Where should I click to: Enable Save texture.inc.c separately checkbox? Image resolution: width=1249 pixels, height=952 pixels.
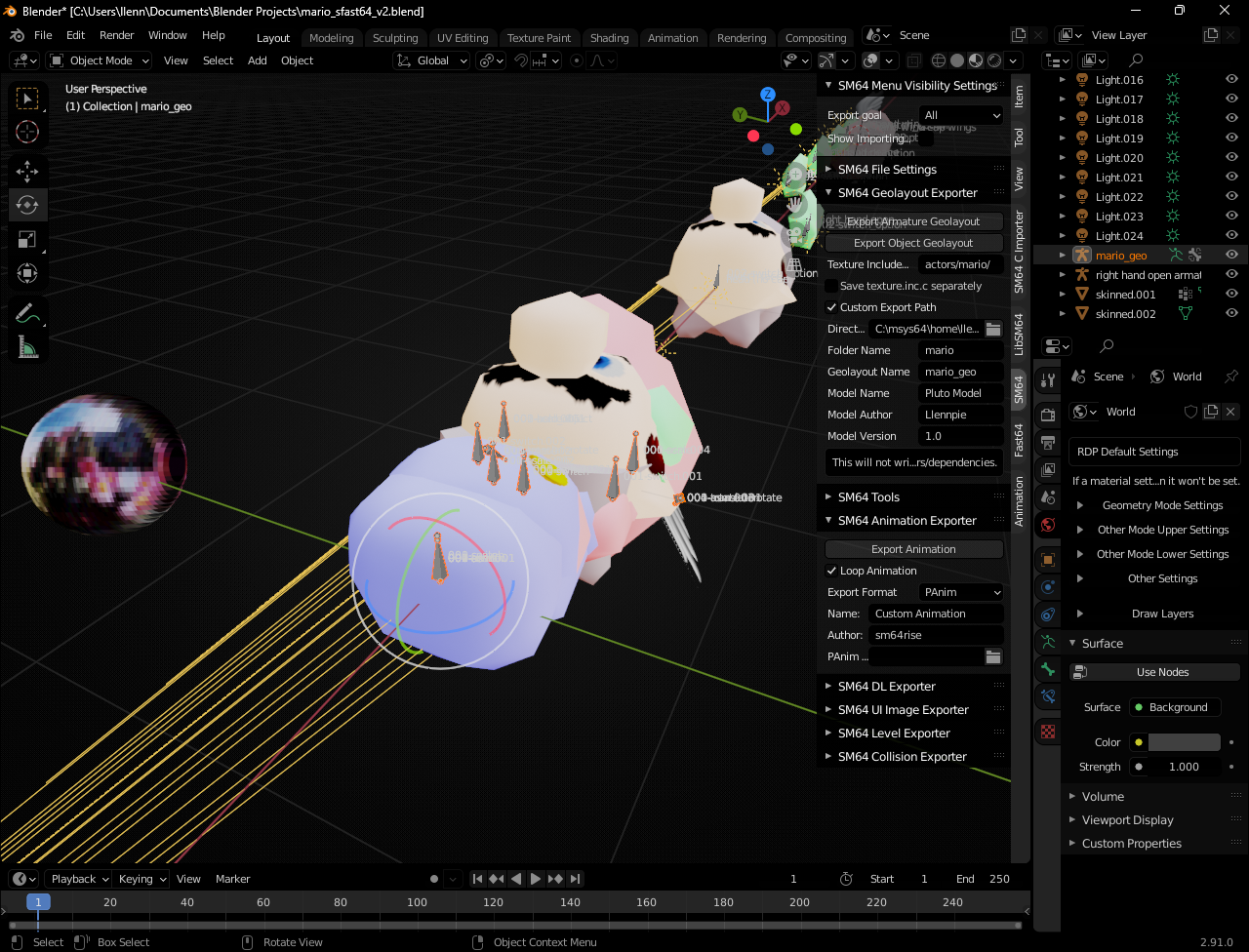831,286
